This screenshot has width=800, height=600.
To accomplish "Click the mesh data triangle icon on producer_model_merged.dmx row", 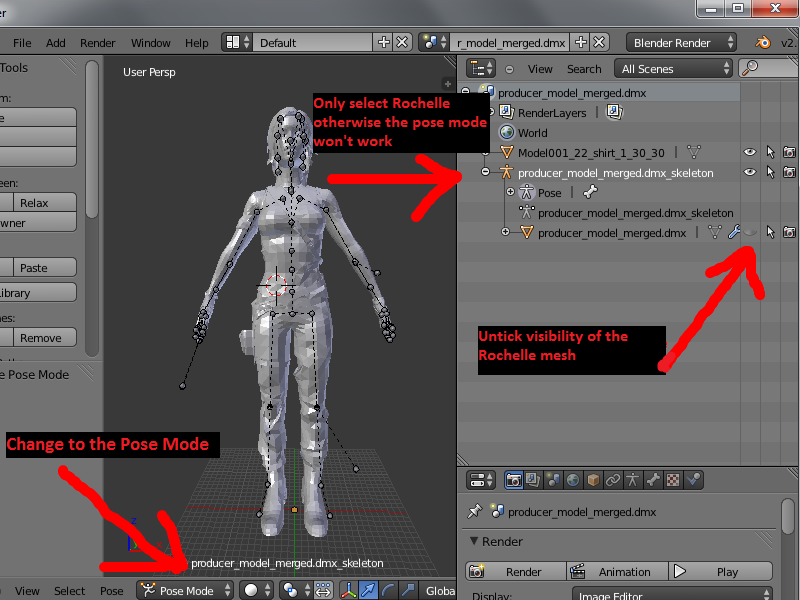I will click(715, 233).
